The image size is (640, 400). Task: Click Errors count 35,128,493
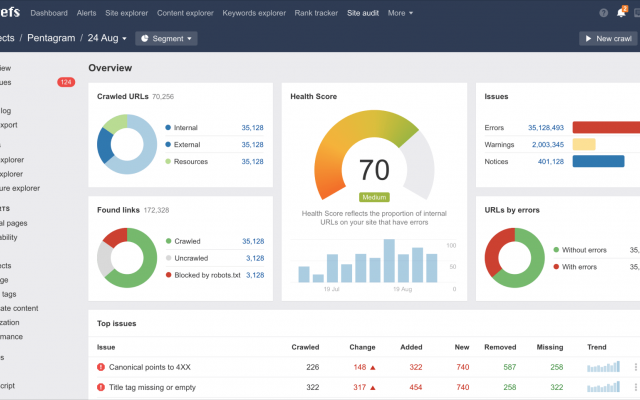[546, 128]
